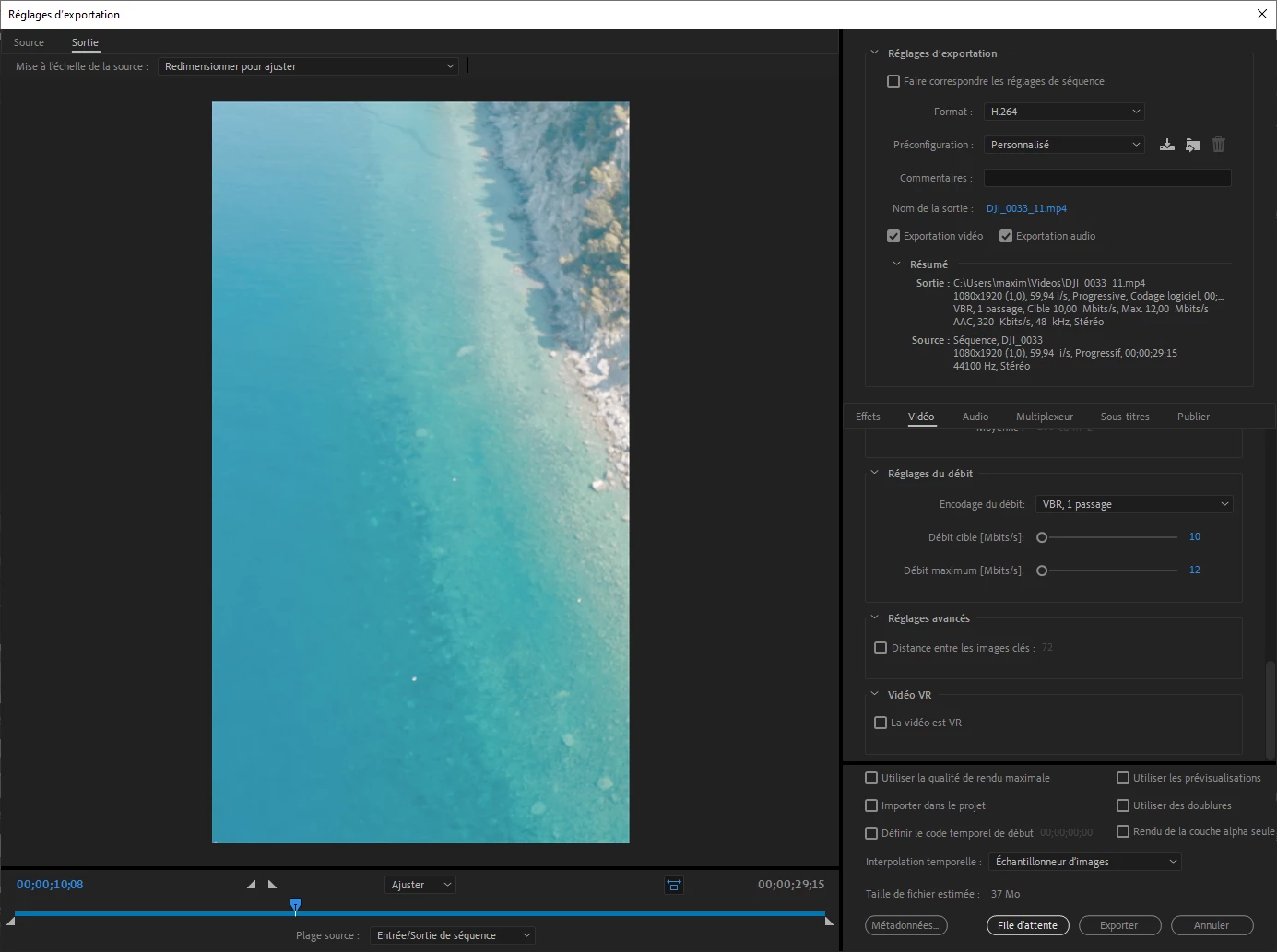
Task: Click the Exporter button
Action: pos(1119,925)
